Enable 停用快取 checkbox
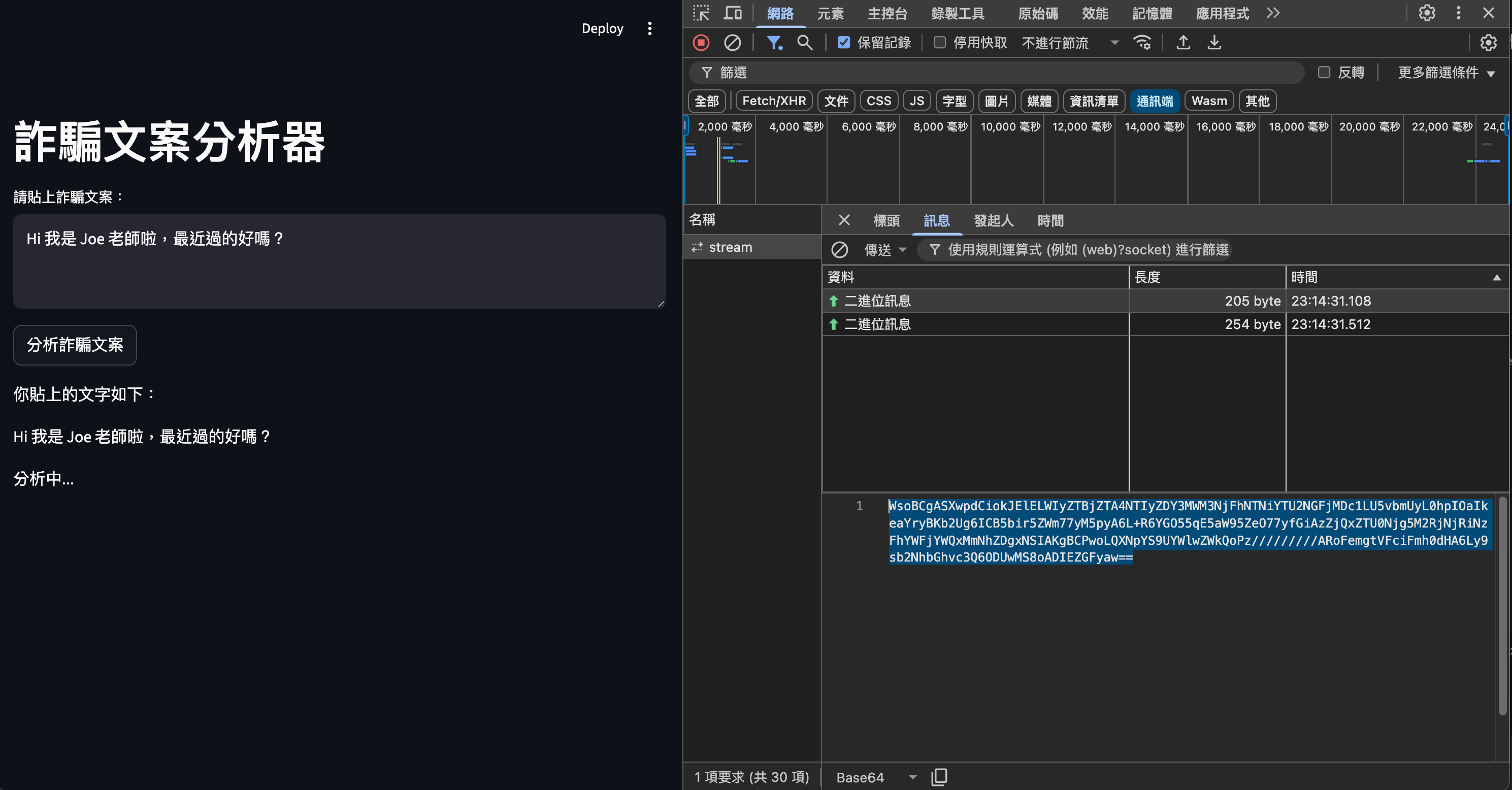Image resolution: width=1512 pixels, height=790 pixels. pyautogui.click(x=940, y=42)
